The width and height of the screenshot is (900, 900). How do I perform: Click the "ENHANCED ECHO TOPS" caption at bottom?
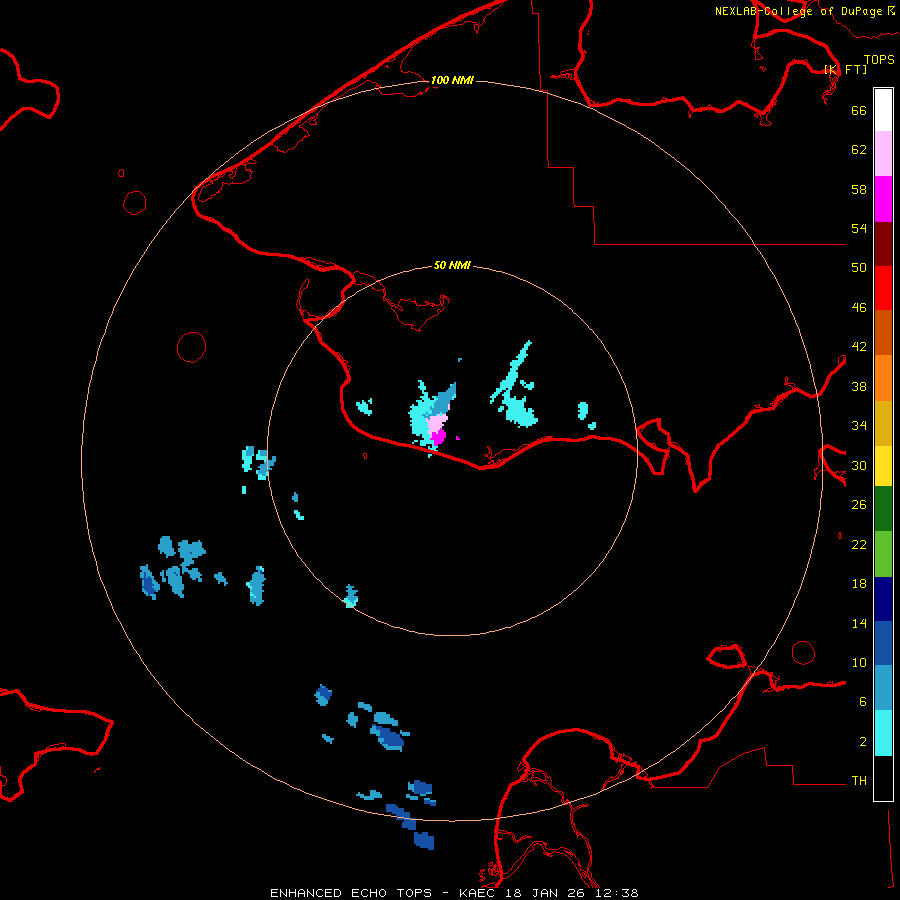(351, 893)
